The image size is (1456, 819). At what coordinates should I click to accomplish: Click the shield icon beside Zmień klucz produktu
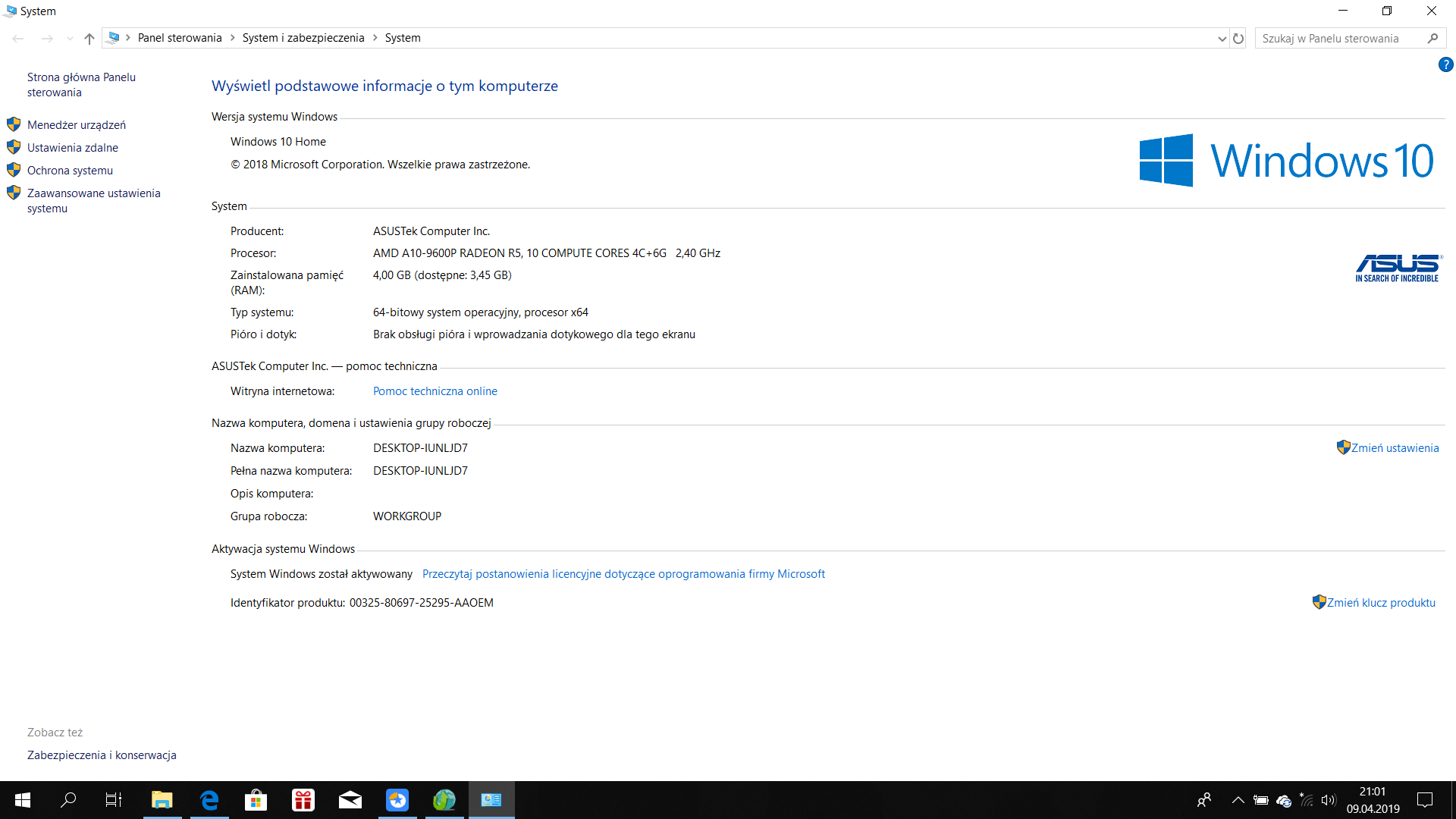coord(1319,602)
